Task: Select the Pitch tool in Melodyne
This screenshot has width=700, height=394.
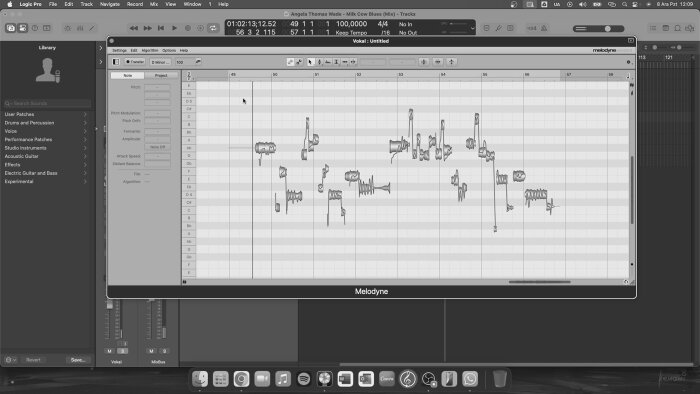Action: (319, 62)
